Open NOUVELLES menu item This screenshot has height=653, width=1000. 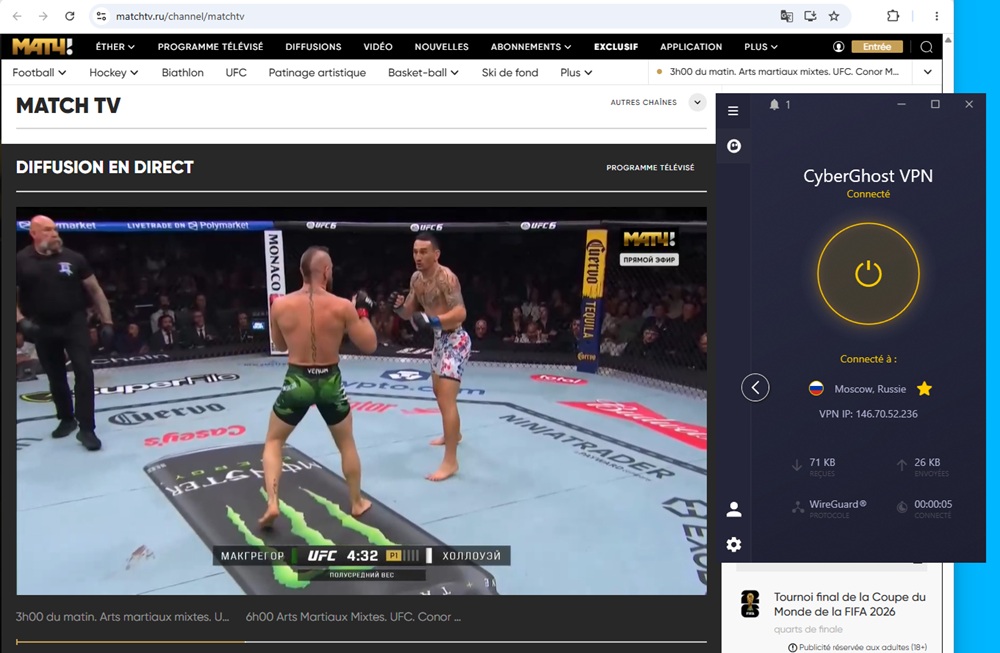click(x=441, y=47)
